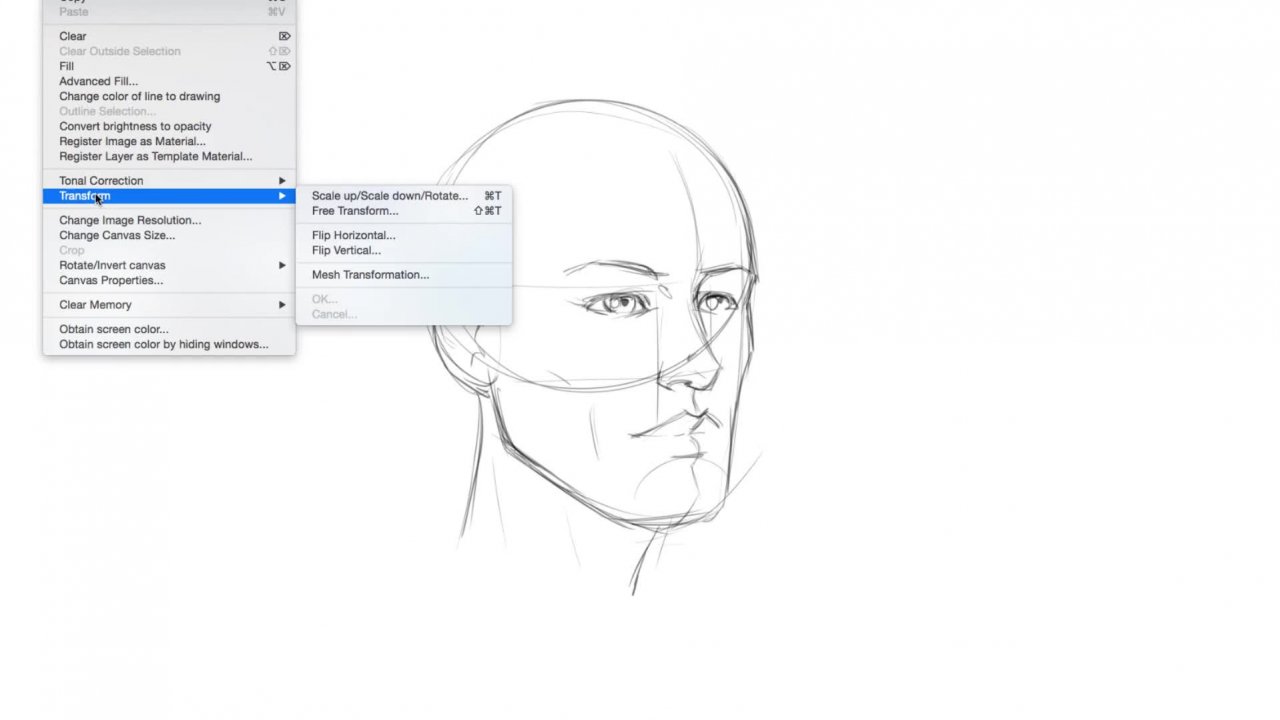
Task: Click the highlighted Transform menu item
Action: click(84, 196)
